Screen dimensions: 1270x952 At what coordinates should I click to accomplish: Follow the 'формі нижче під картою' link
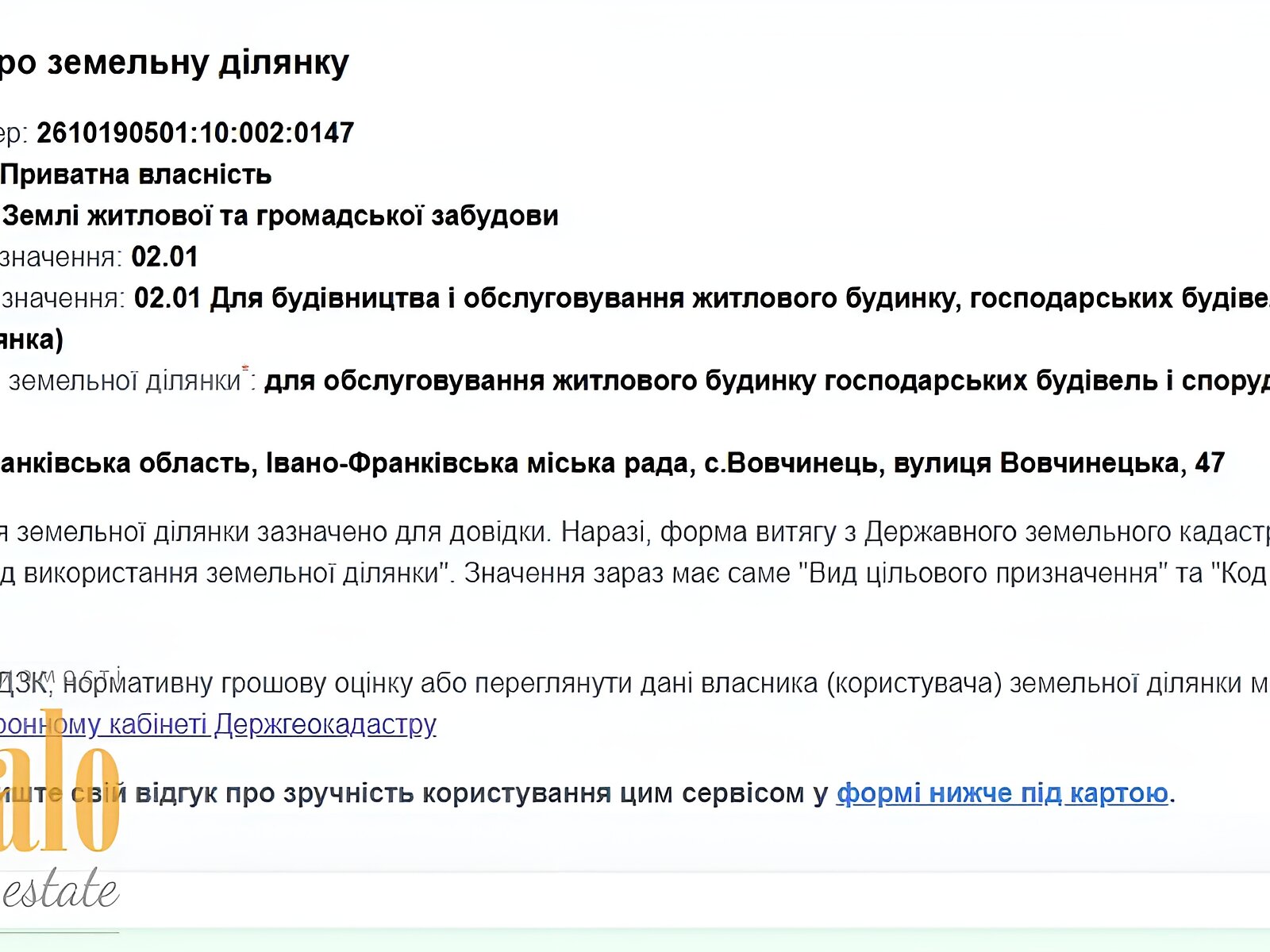pos(1003,793)
